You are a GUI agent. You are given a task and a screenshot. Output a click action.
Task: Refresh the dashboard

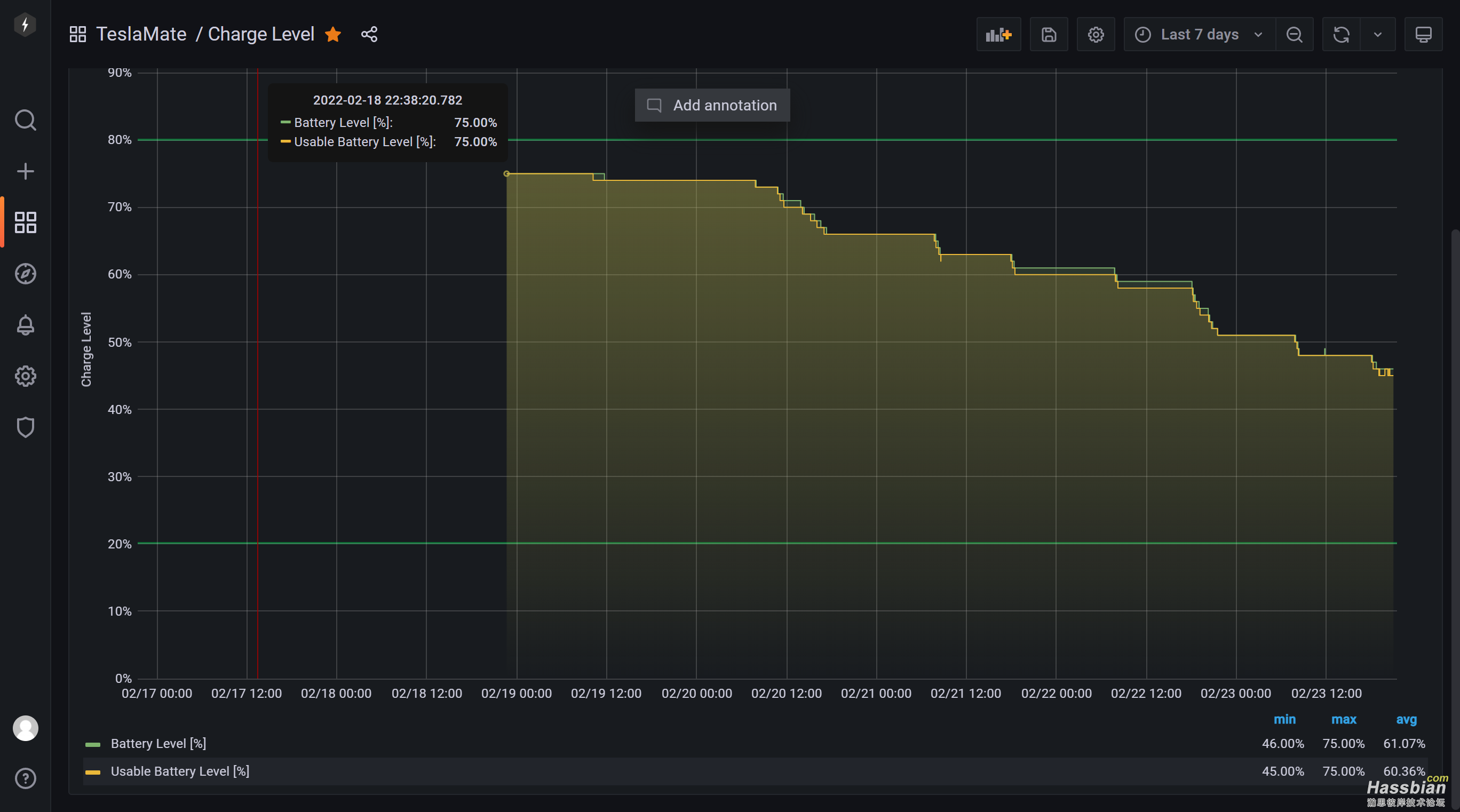pos(1341,35)
